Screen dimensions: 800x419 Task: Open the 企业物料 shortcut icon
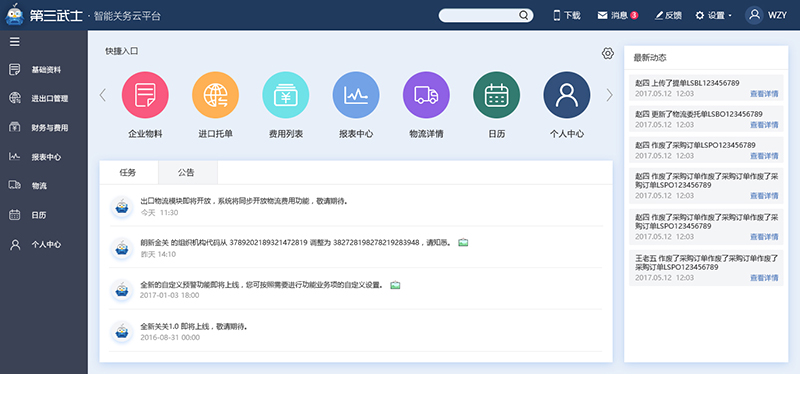(x=145, y=95)
